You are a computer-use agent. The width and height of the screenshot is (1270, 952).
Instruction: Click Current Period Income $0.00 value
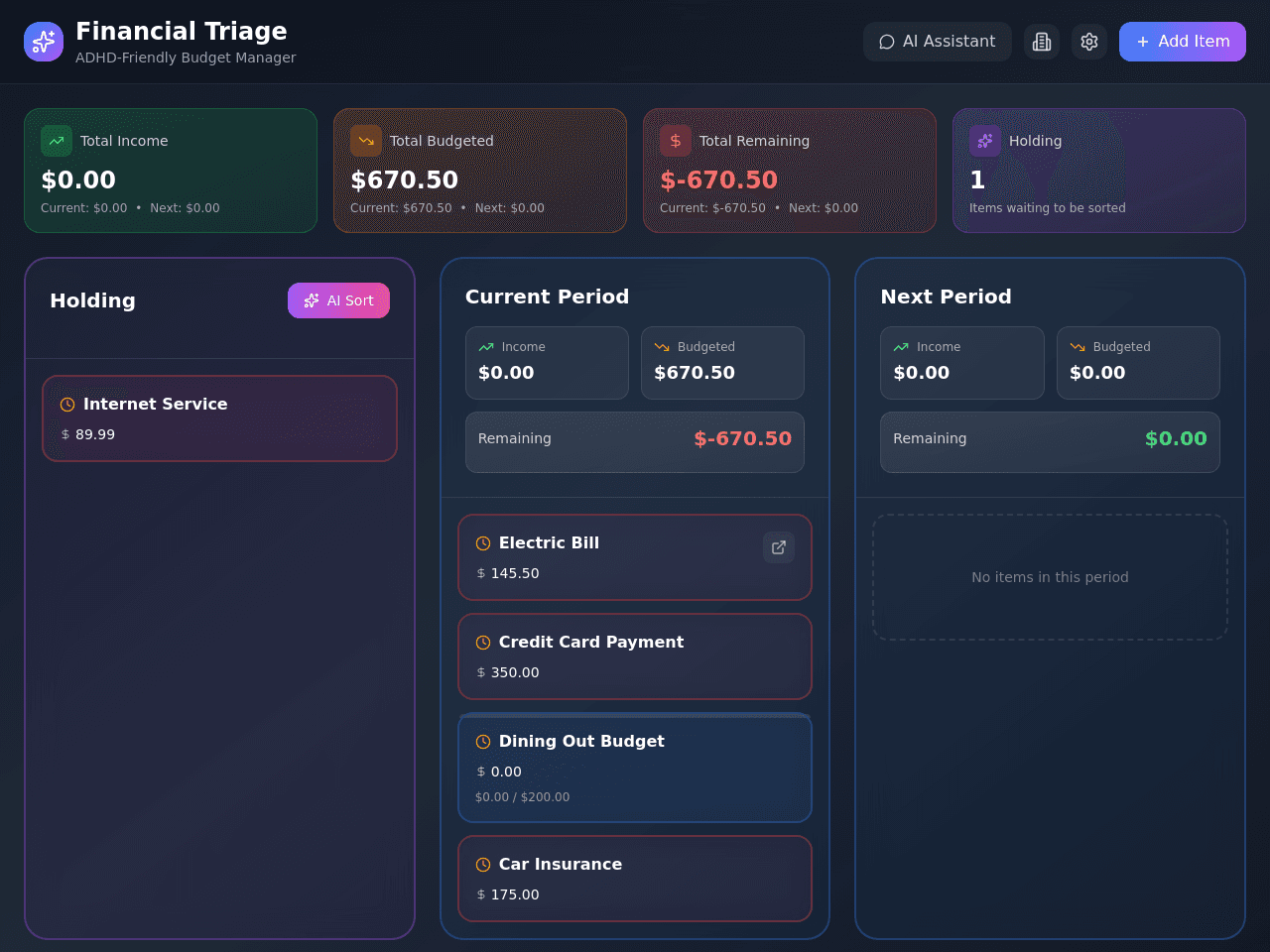[x=506, y=373]
